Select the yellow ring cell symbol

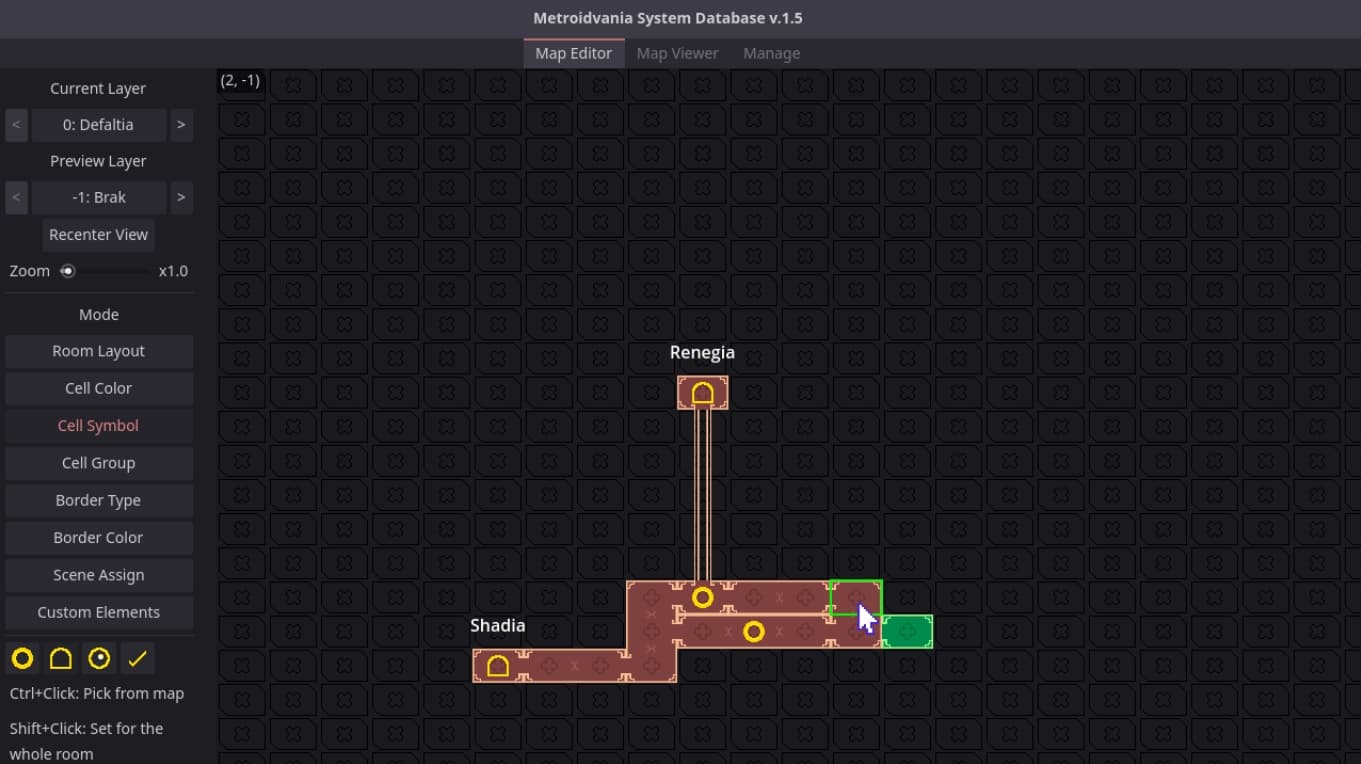pos(22,658)
